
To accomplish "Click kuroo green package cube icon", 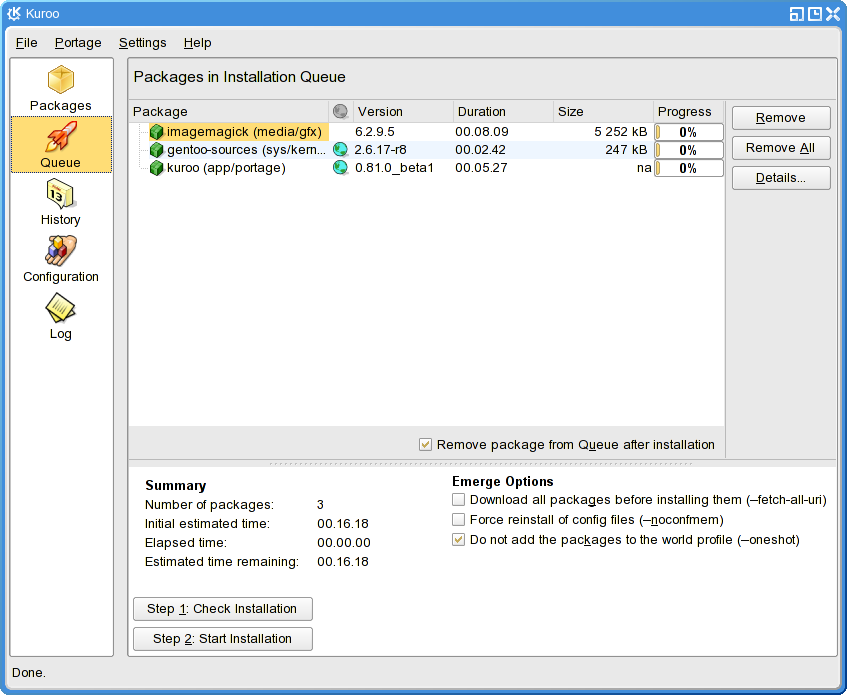I will (x=157, y=168).
